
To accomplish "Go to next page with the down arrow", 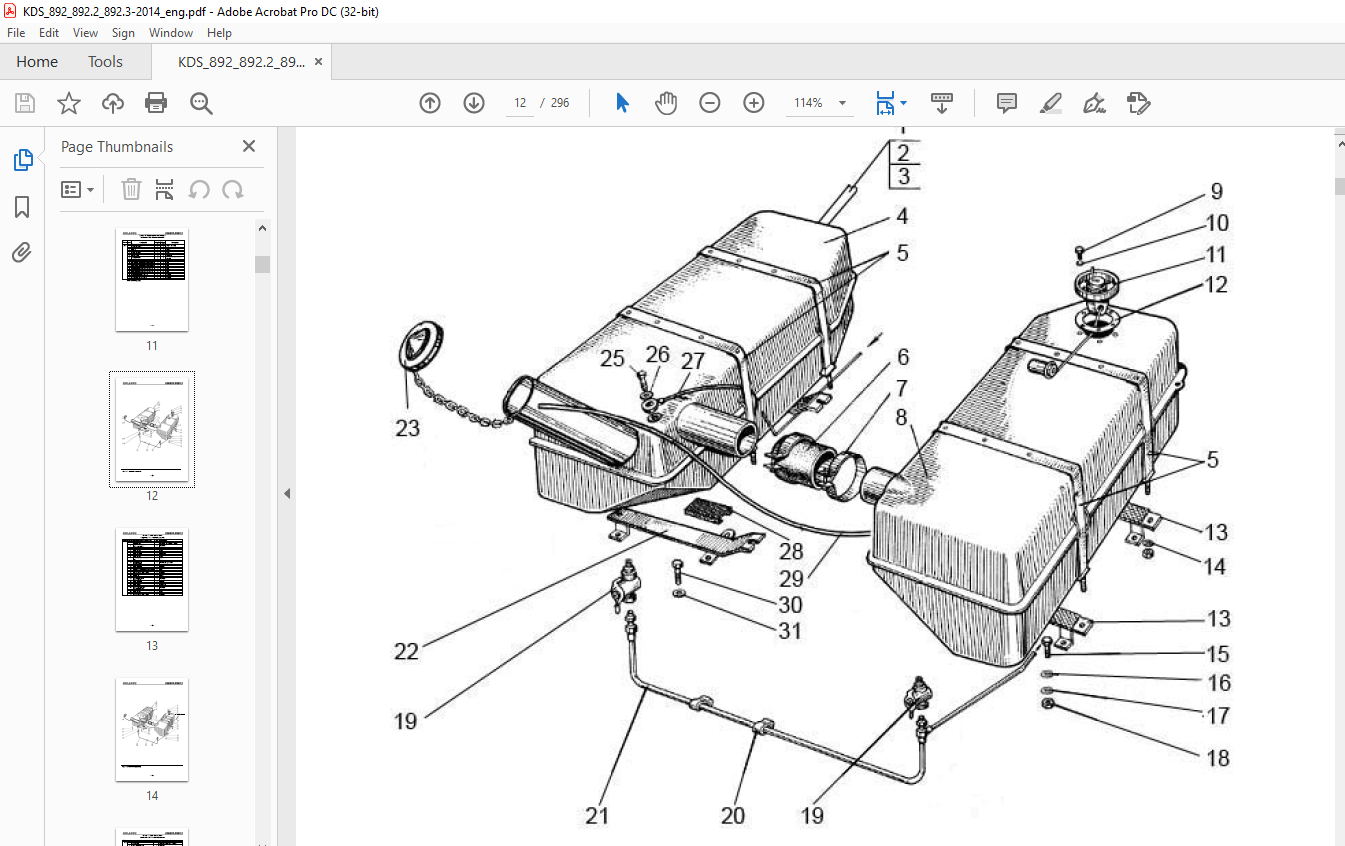I will tap(474, 103).
